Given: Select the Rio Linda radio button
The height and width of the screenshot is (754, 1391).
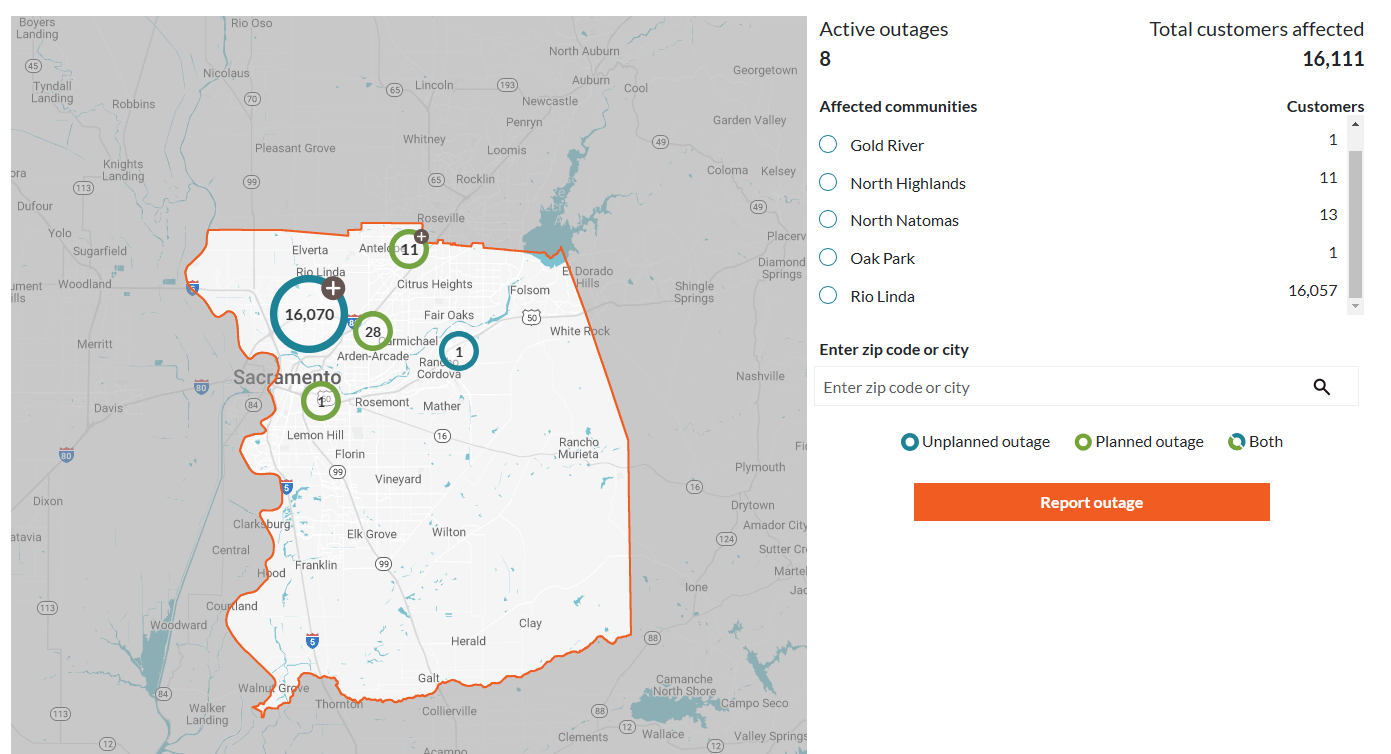Looking at the screenshot, I should click(x=827, y=295).
